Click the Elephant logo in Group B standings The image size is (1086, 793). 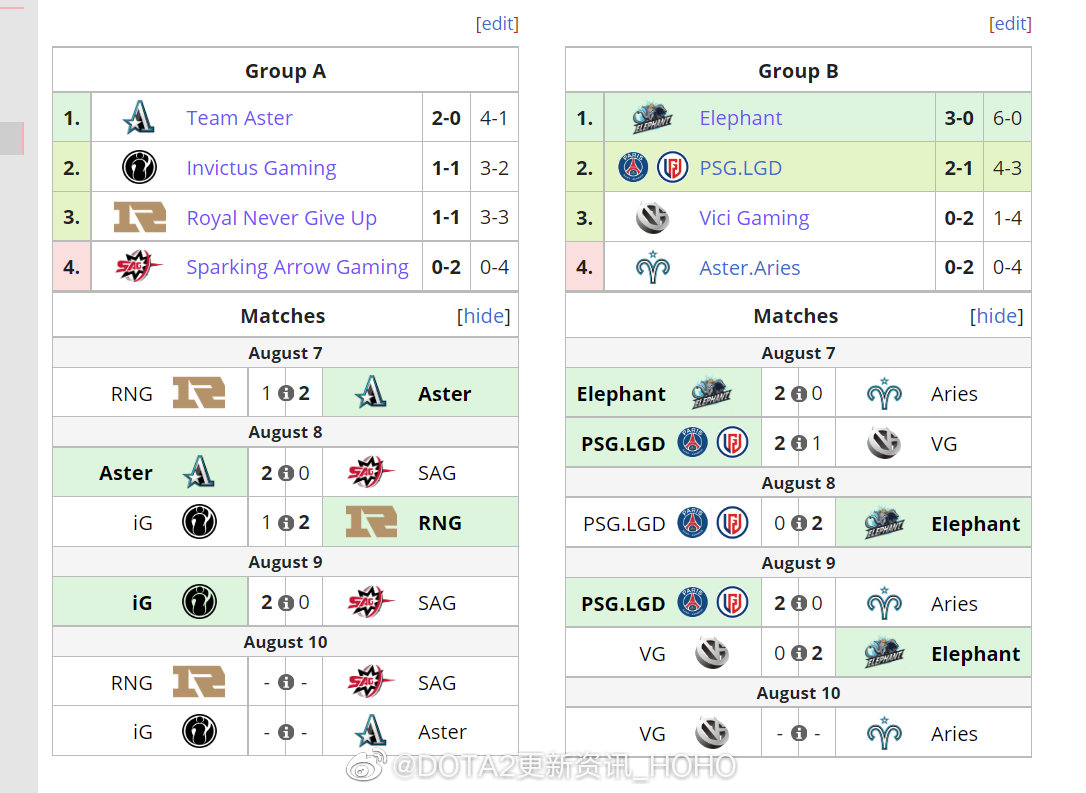pos(652,118)
